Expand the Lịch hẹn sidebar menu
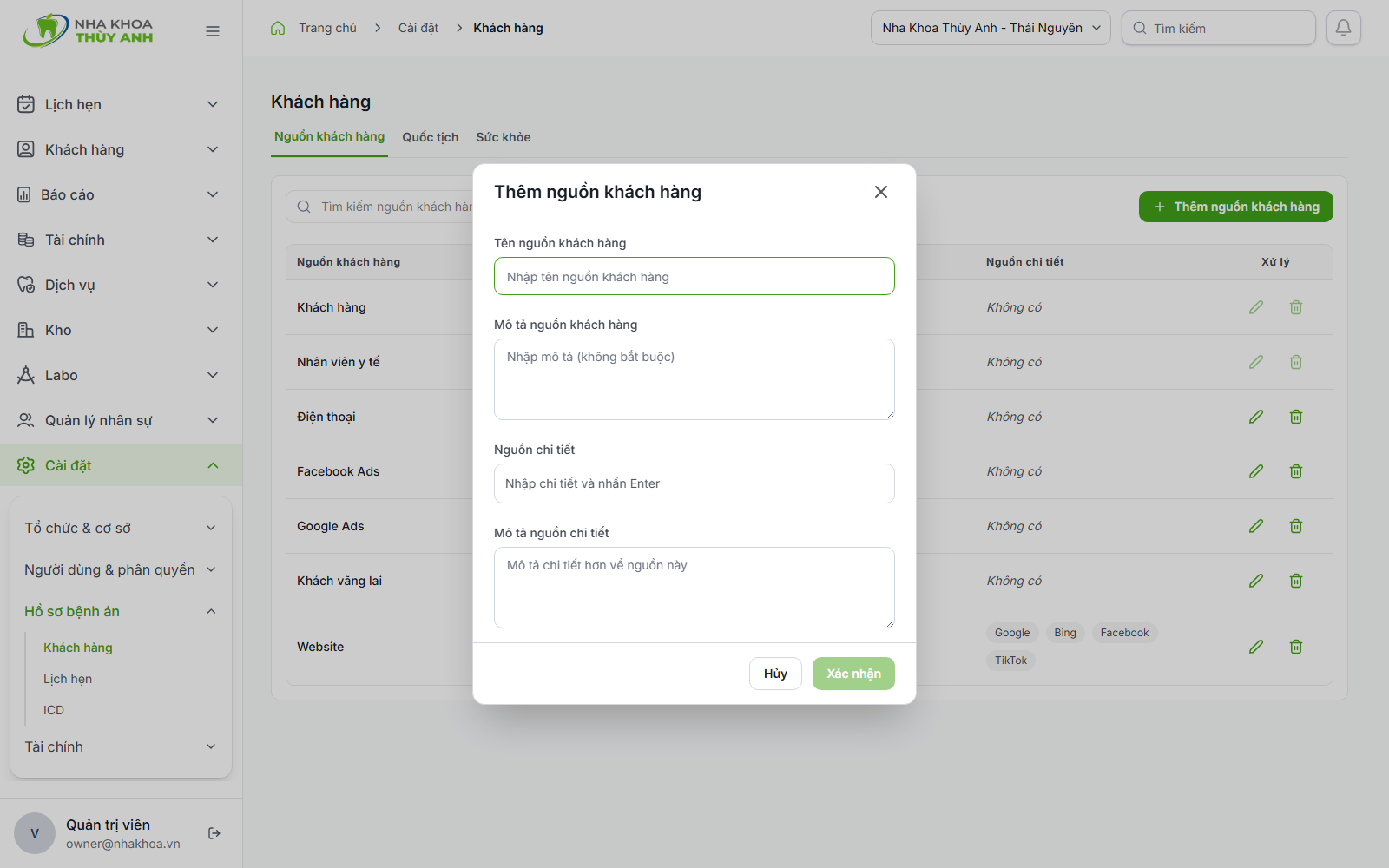This screenshot has width=1389, height=868. click(121, 104)
